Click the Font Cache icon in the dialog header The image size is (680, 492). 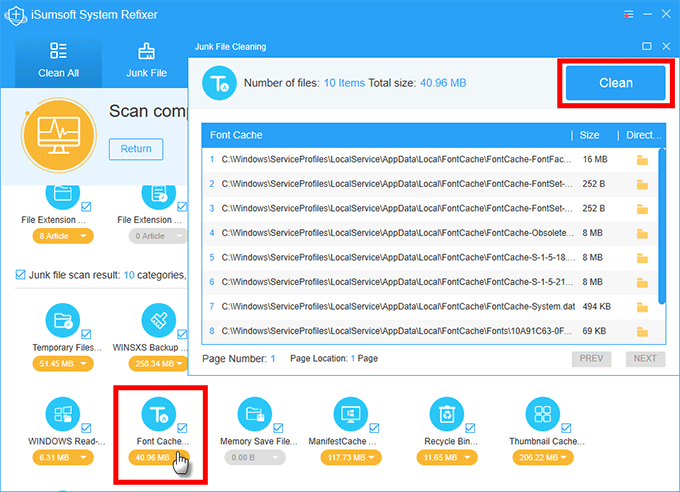tap(219, 83)
